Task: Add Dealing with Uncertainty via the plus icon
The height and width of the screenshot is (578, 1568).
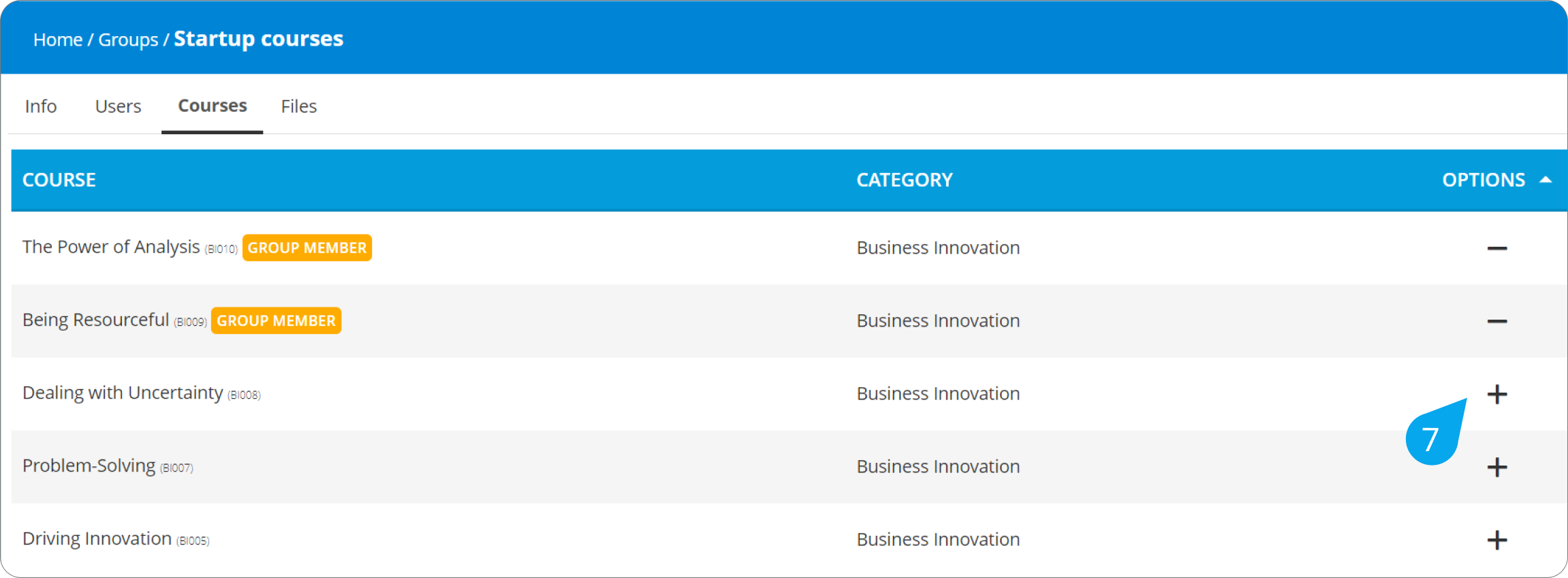Action: tap(1497, 393)
